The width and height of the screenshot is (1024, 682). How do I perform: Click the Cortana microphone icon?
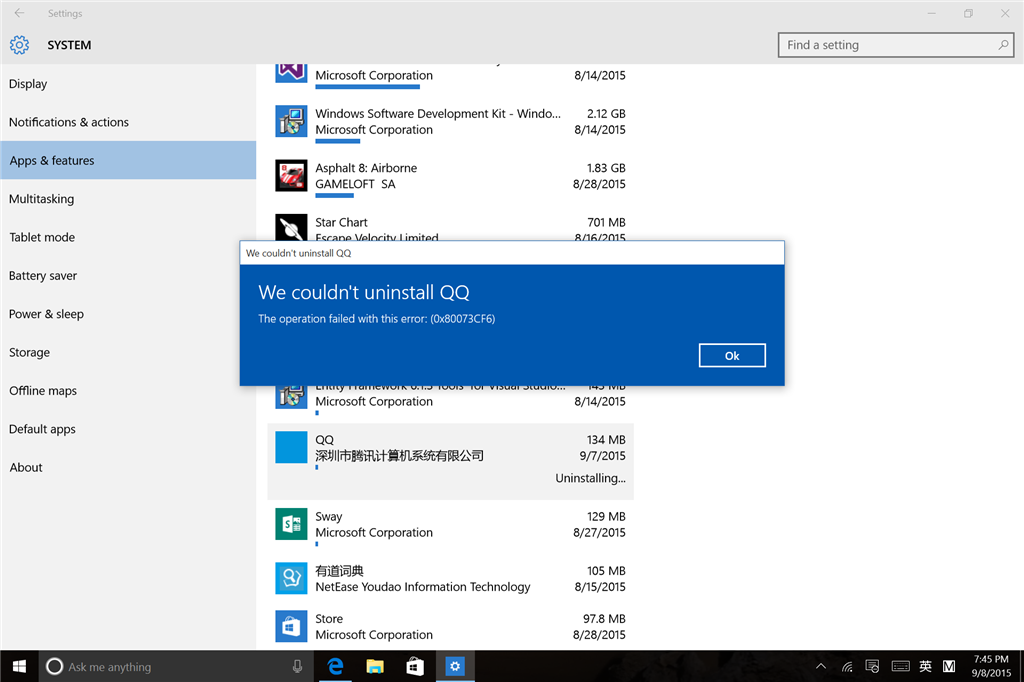pos(297,666)
